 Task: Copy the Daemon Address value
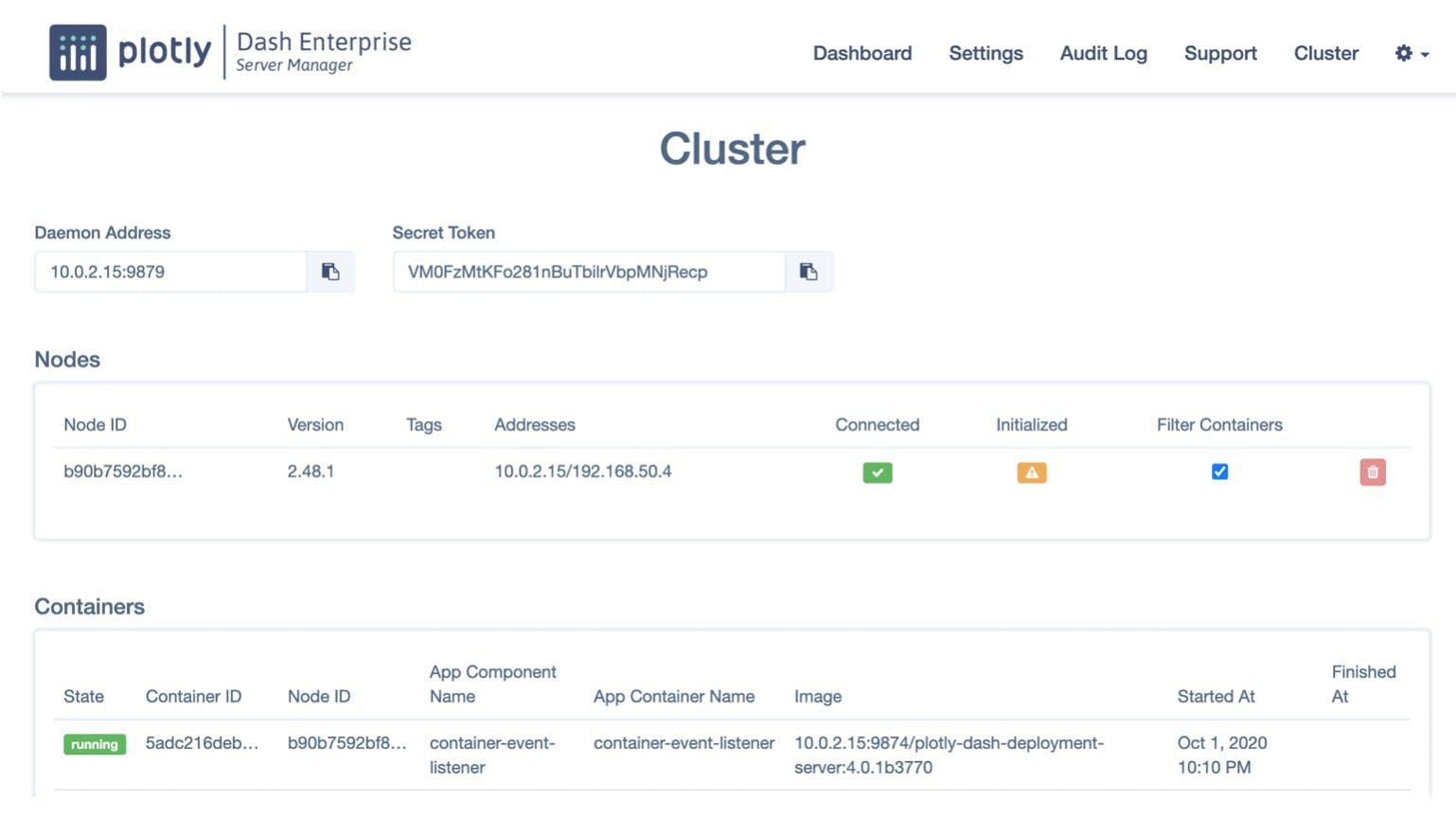[329, 272]
